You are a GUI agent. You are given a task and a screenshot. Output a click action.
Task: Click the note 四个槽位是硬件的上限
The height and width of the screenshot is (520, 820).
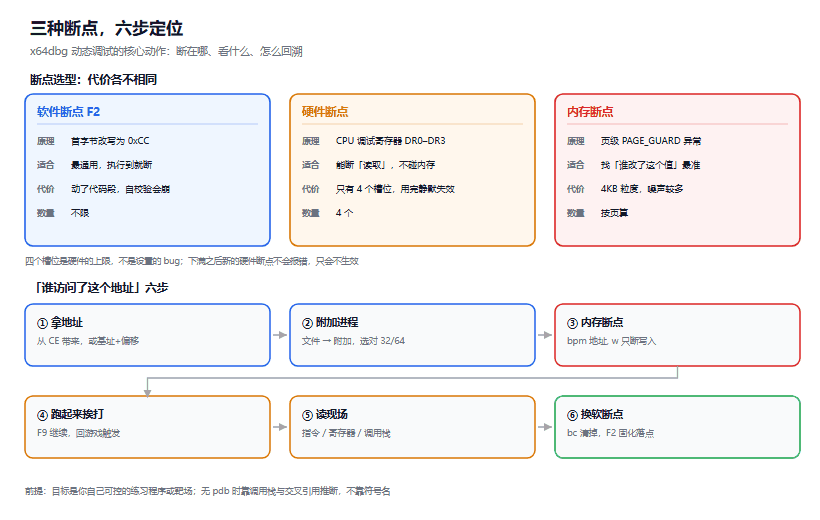click(192, 261)
